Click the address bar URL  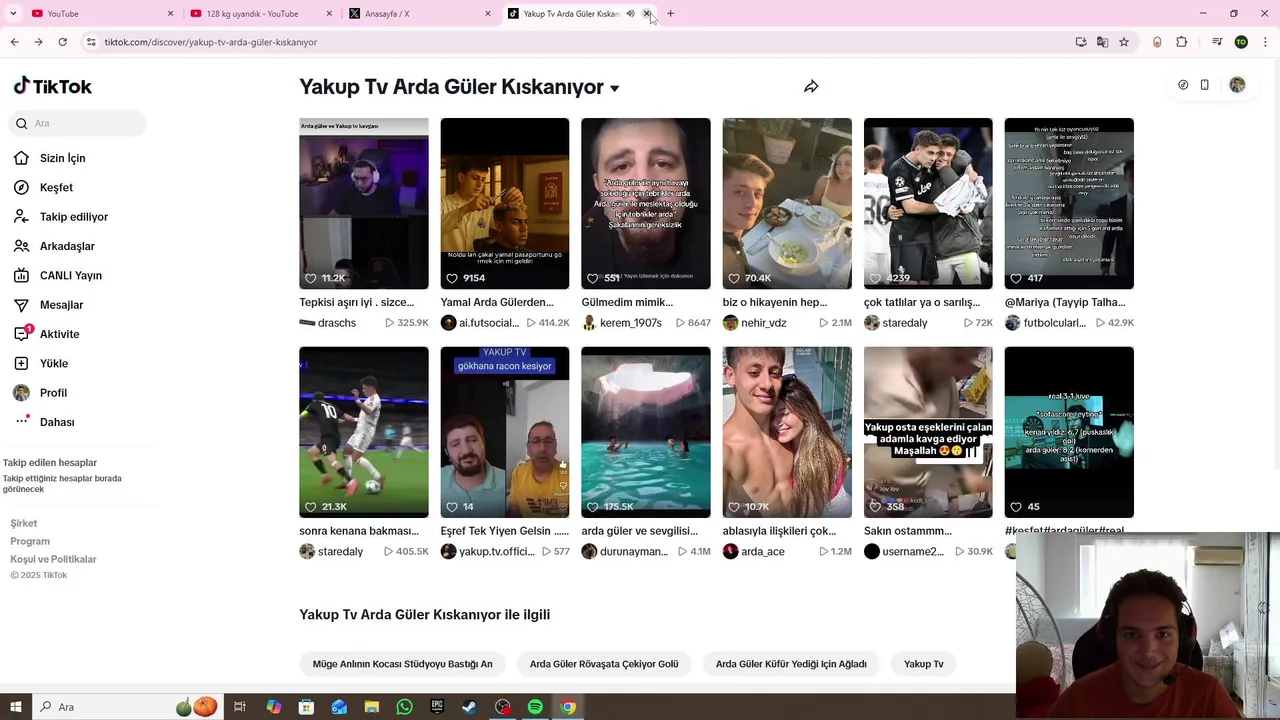click(210, 42)
